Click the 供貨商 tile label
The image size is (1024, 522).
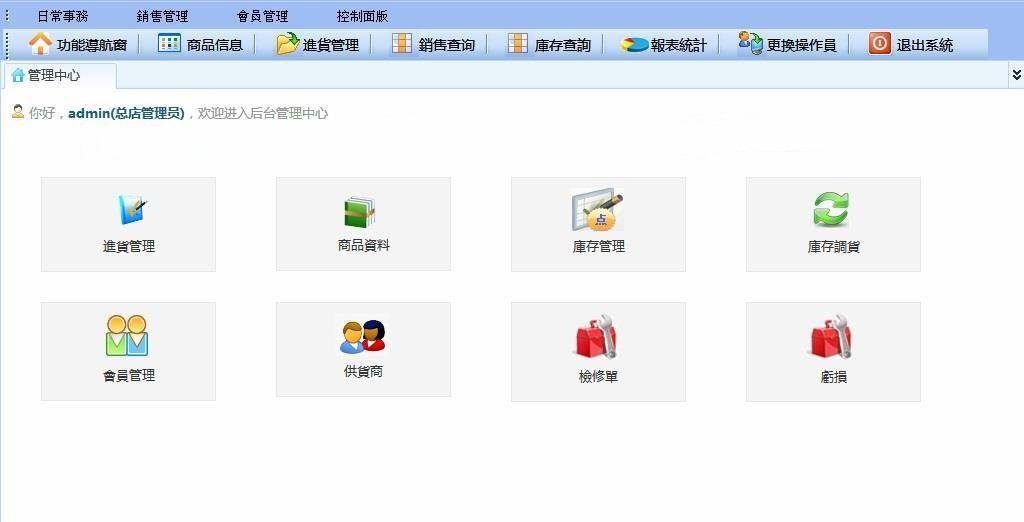pyautogui.click(x=363, y=371)
